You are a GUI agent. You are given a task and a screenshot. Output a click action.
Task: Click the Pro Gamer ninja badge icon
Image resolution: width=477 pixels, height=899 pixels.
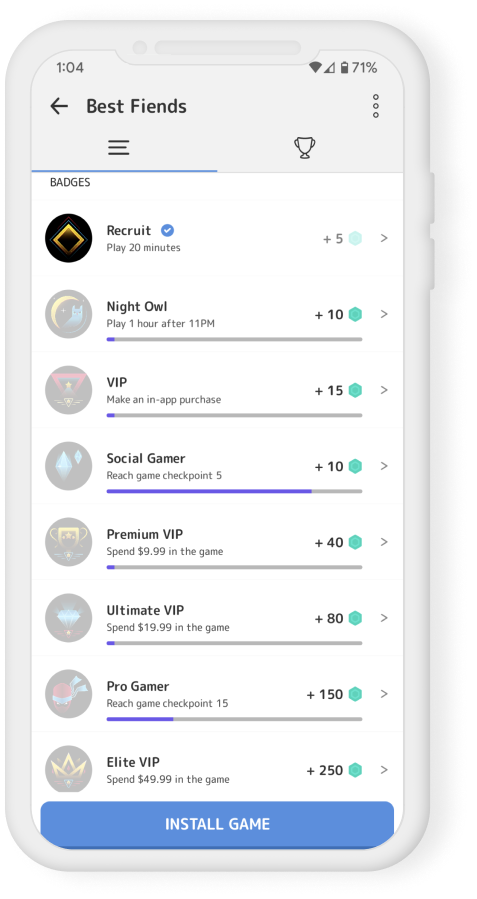69,694
